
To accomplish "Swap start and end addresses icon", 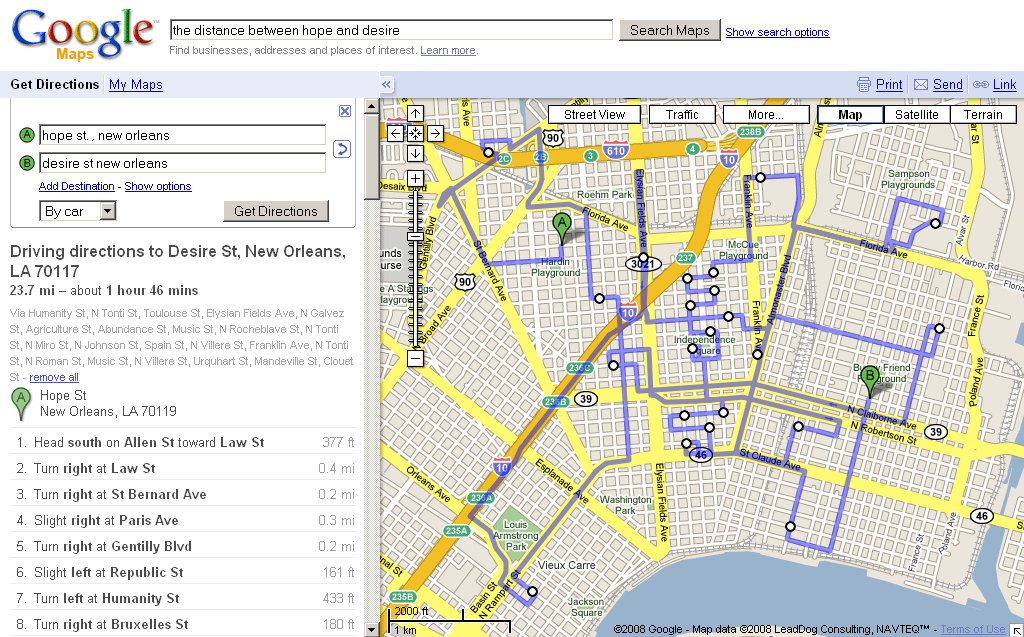I will coord(342,149).
